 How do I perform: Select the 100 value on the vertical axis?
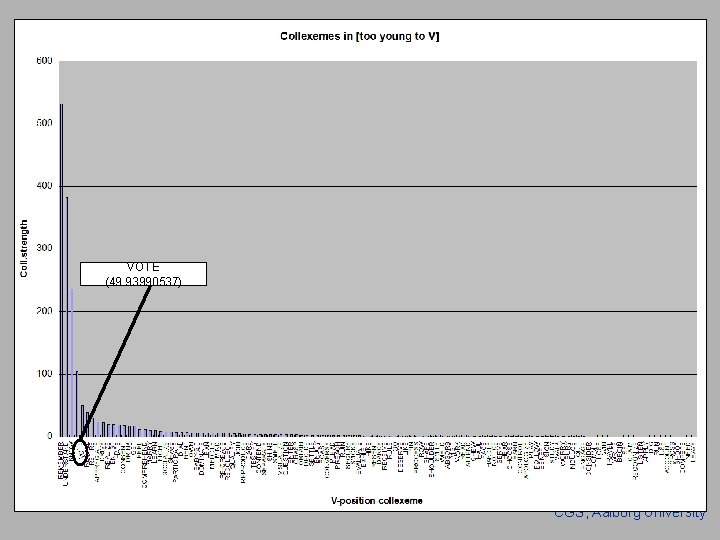click(x=45, y=374)
